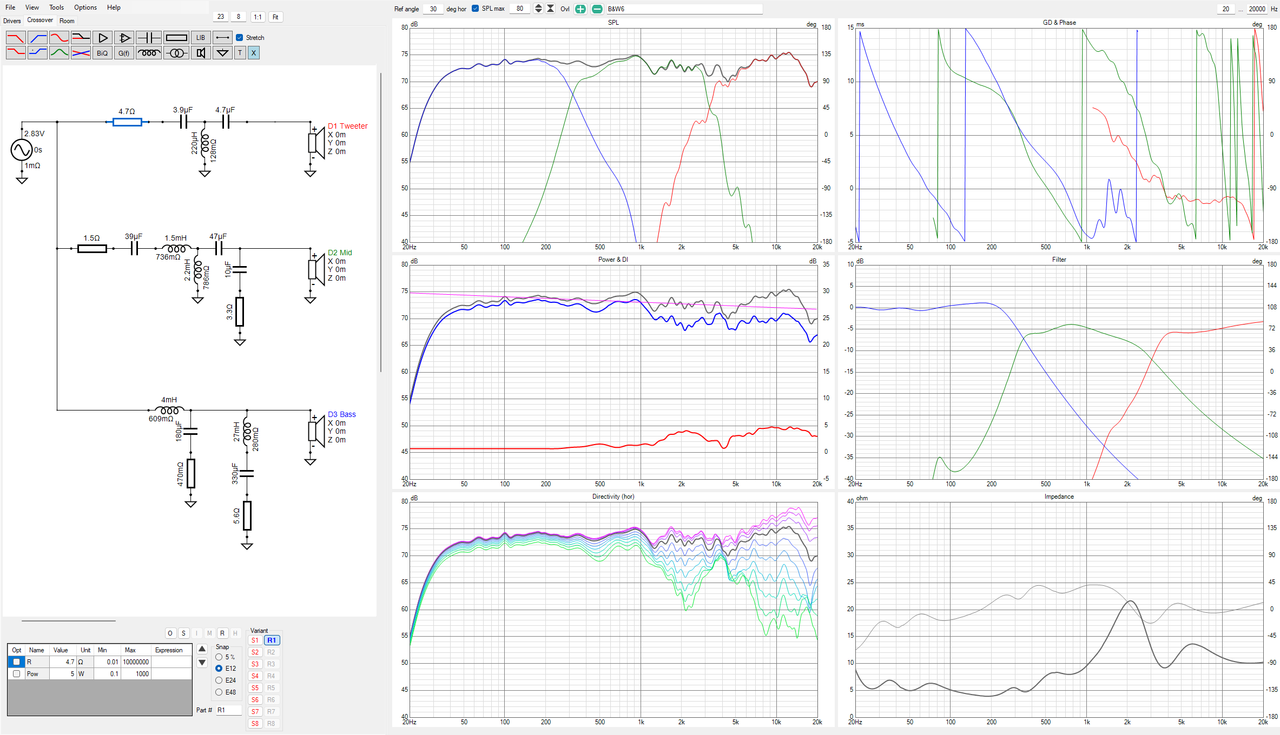
Task: Click the green plus overlay button
Action: coord(580,8)
